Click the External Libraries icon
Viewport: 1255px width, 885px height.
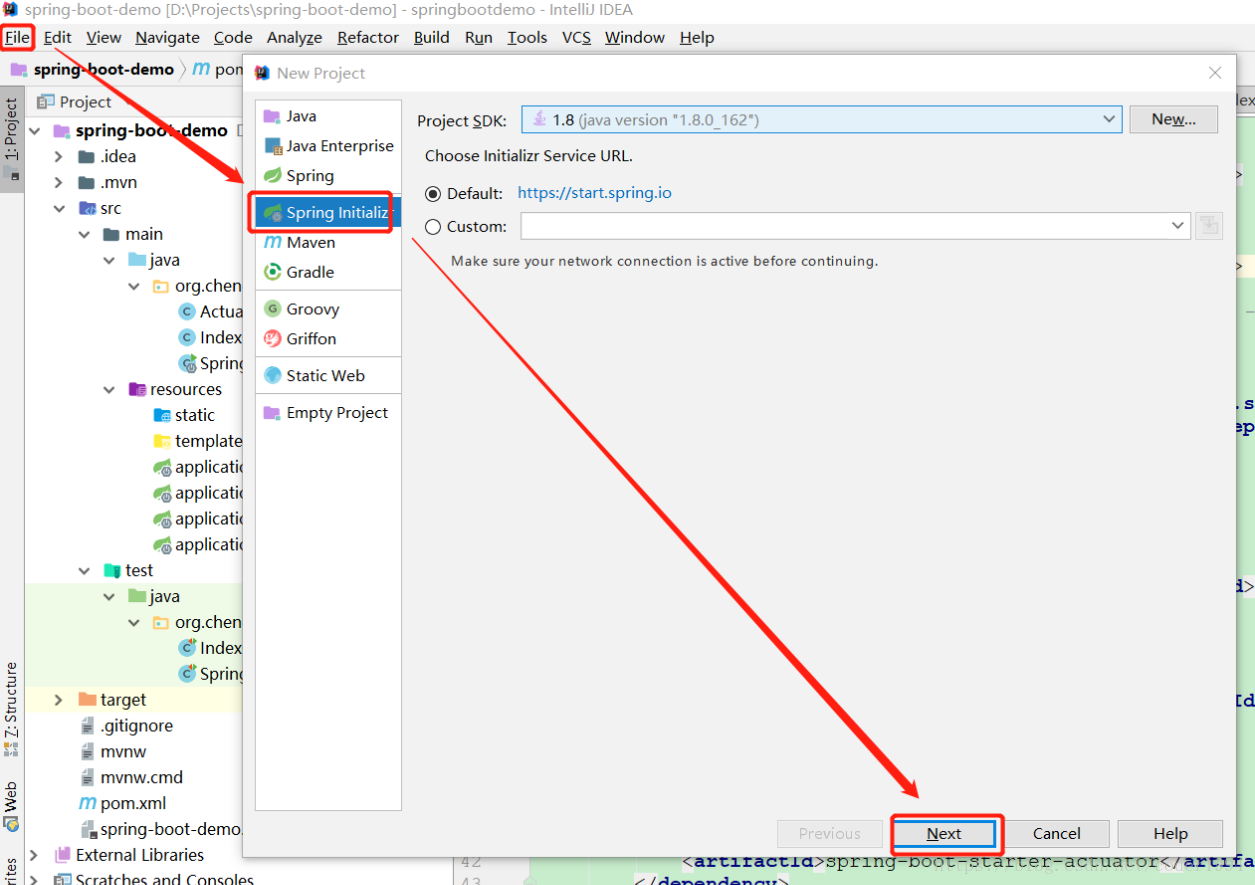(62, 855)
